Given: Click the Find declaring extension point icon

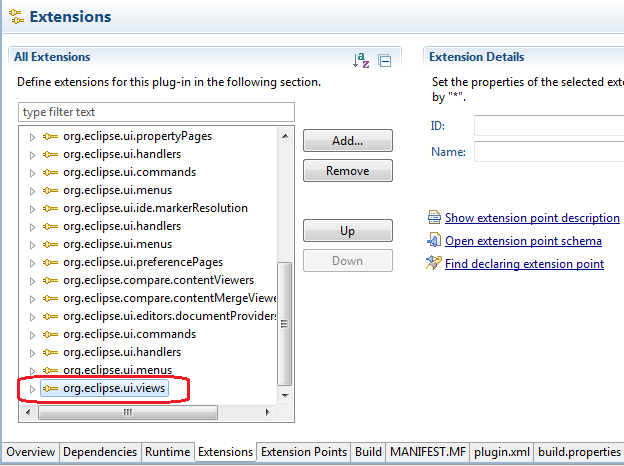Looking at the screenshot, I should point(434,263).
